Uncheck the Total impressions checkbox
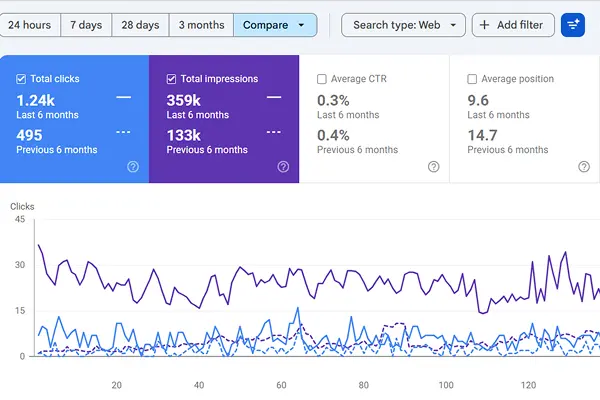Image resolution: width=600 pixels, height=400 pixels. [x=171, y=79]
